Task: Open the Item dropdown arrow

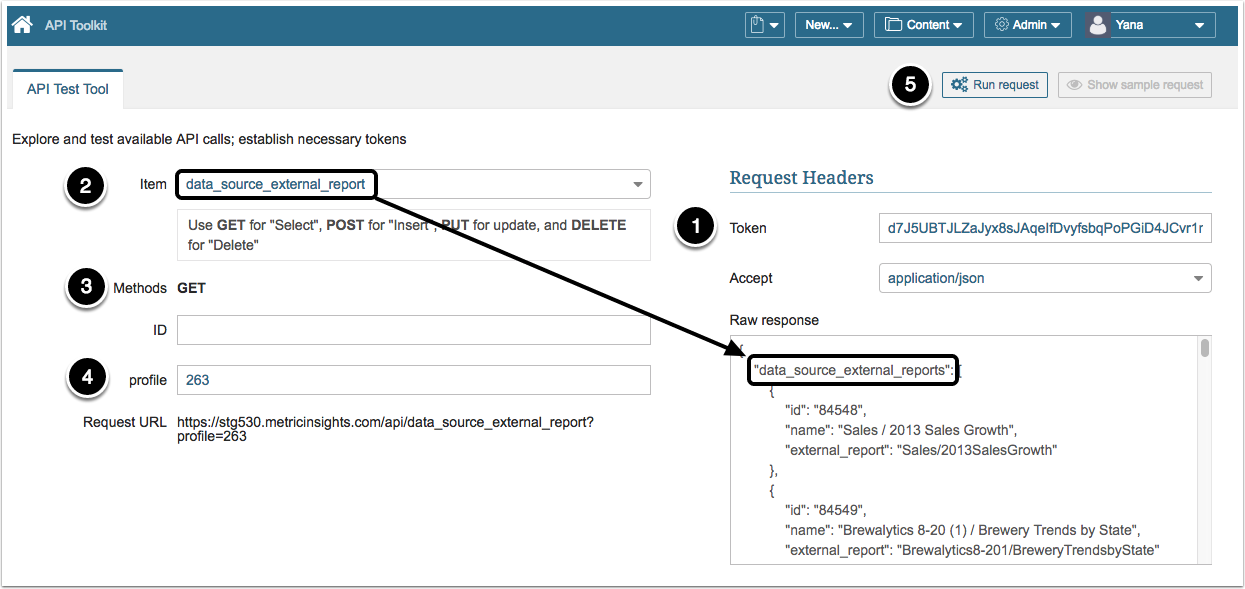Action: (x=637, y=184)
